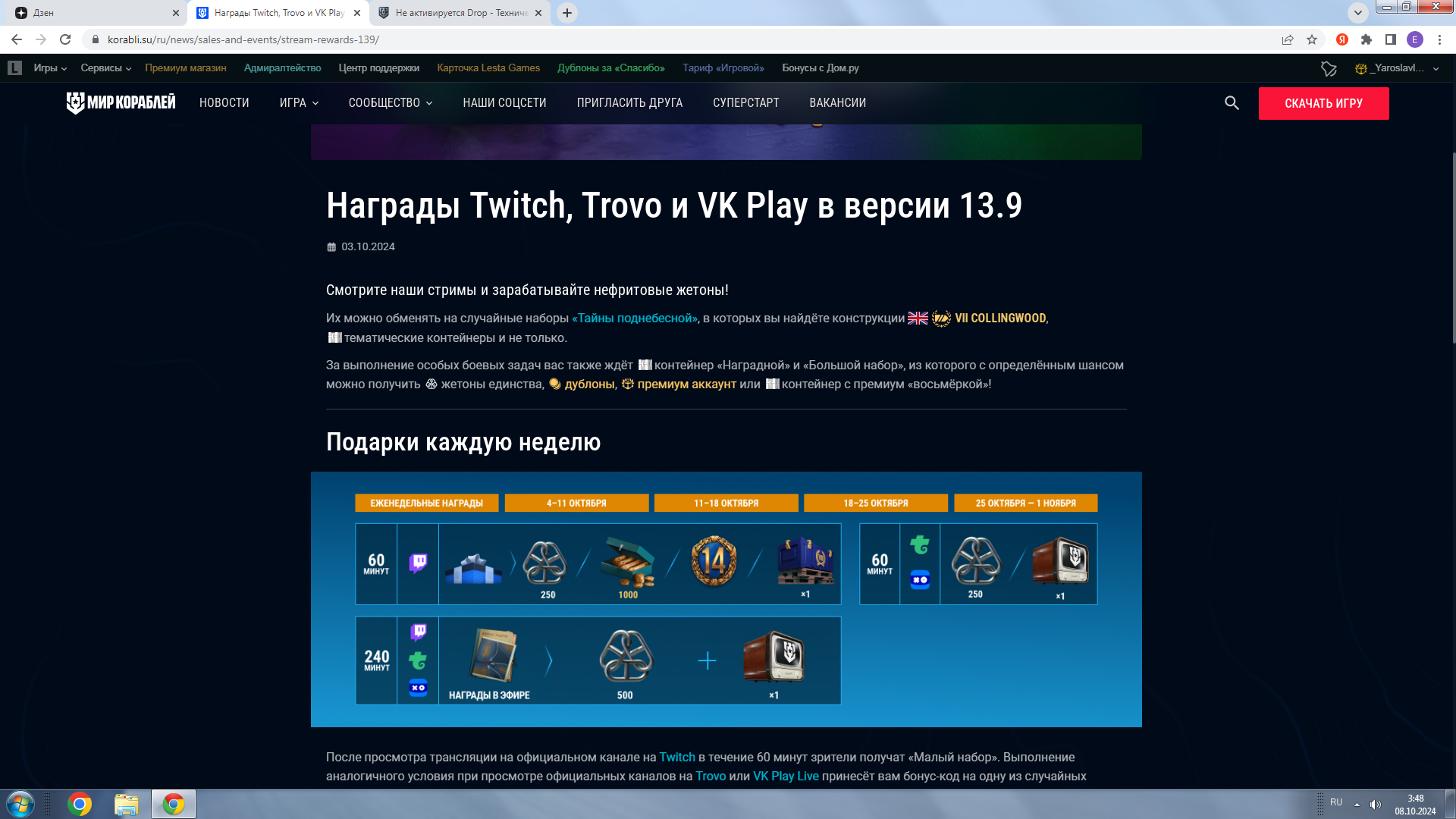
Task: Click the СКАЧАТЬ ИГРУ button
Action: [1323, 103]
